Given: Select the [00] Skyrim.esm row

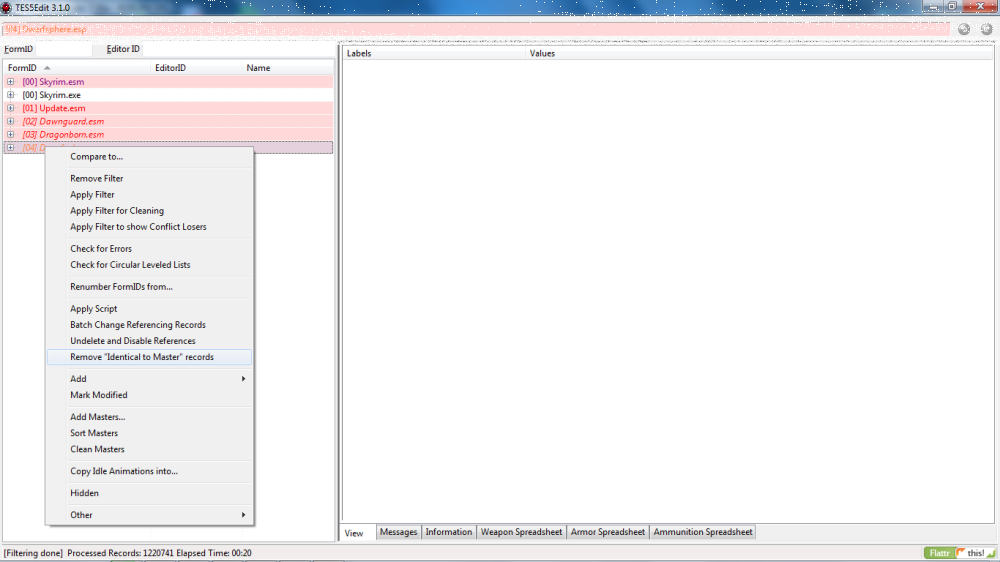Looking at the screenshot, I should 168,82.
